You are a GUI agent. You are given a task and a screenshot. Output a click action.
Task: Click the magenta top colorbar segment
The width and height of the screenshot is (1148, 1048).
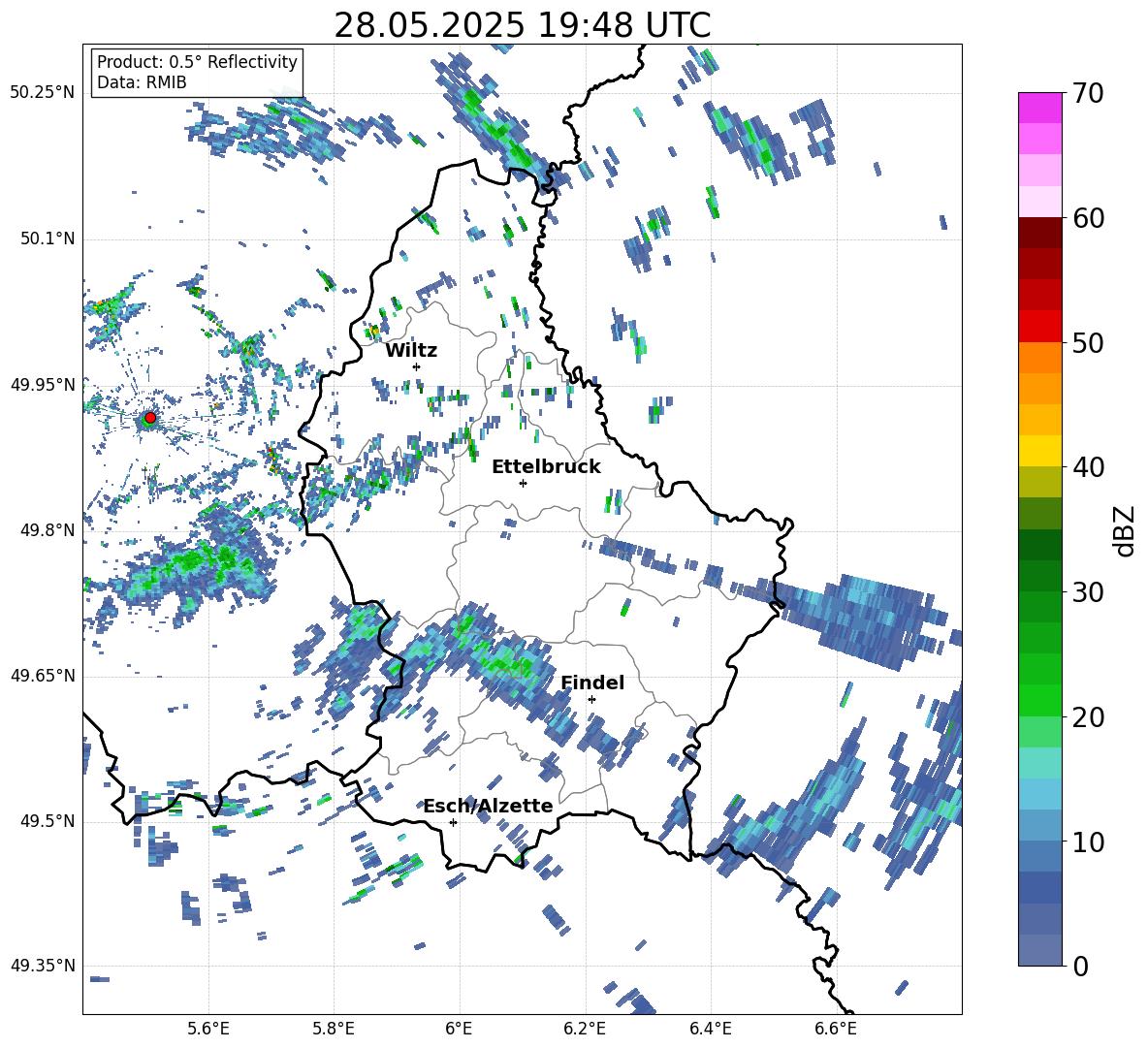(1040, 108)
